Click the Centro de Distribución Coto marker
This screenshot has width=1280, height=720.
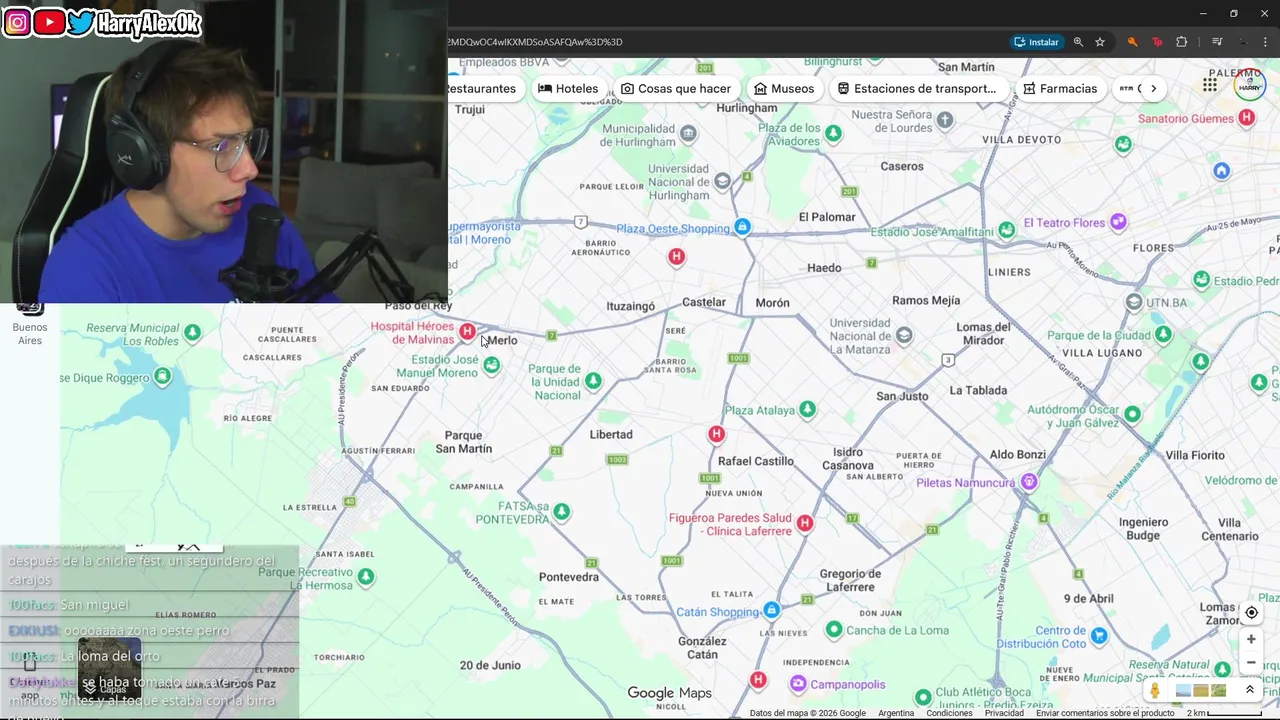point(1099,635)
